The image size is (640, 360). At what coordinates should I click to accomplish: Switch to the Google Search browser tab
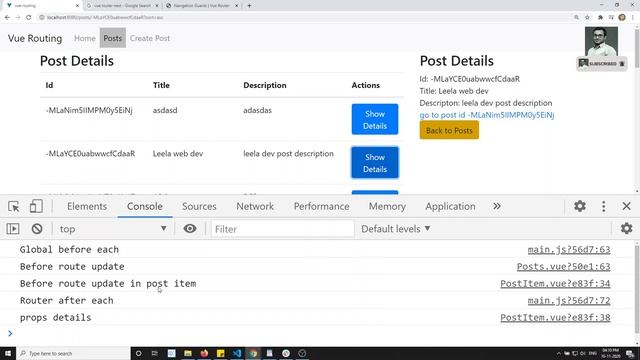click(x=122, y=6)
